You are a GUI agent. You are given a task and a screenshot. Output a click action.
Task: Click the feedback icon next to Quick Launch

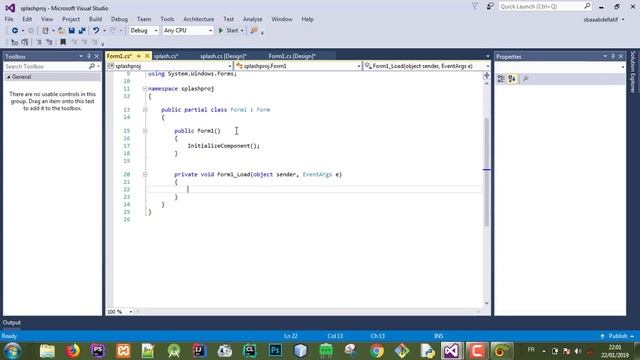point(490,7)
